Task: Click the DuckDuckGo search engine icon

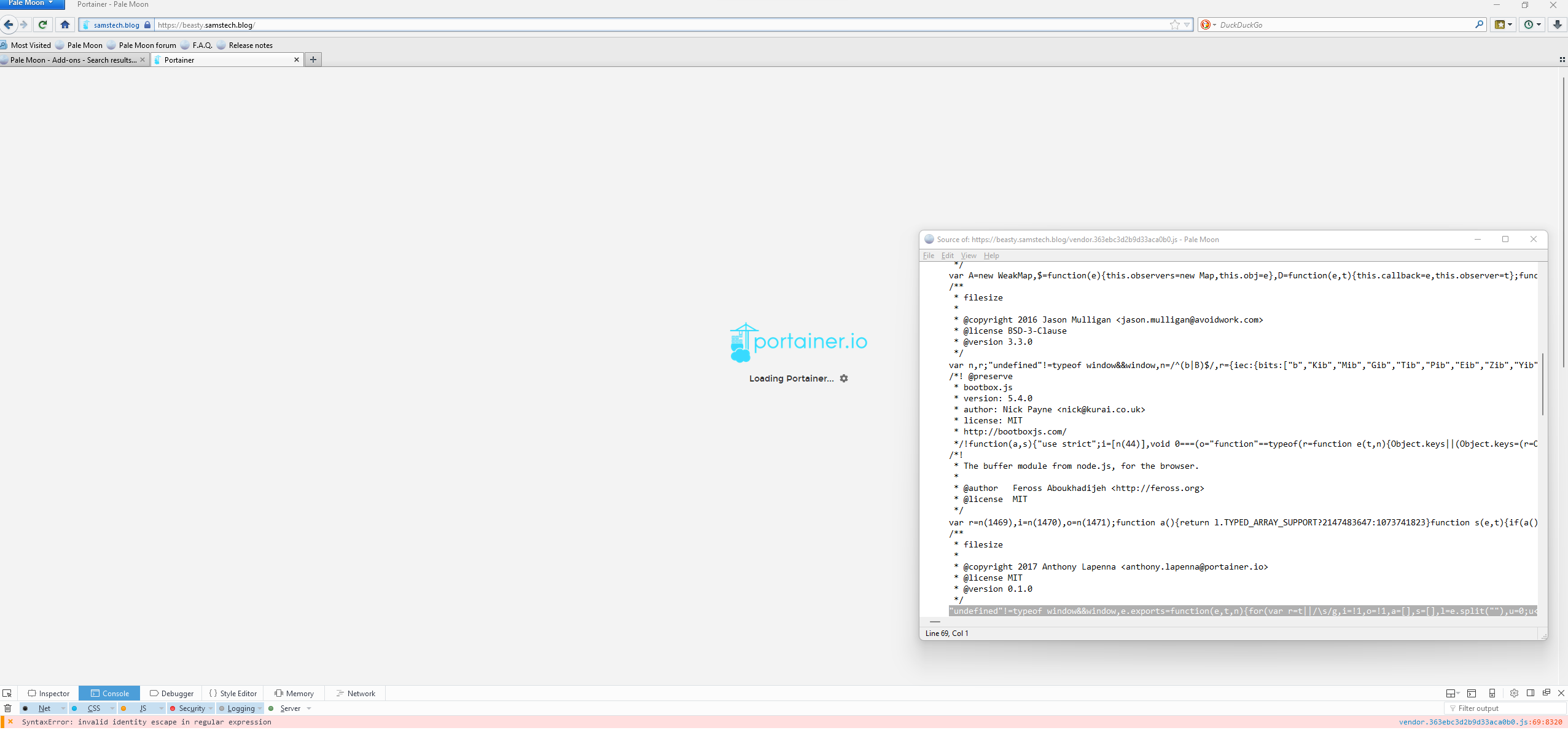Action: [1206, 25]
